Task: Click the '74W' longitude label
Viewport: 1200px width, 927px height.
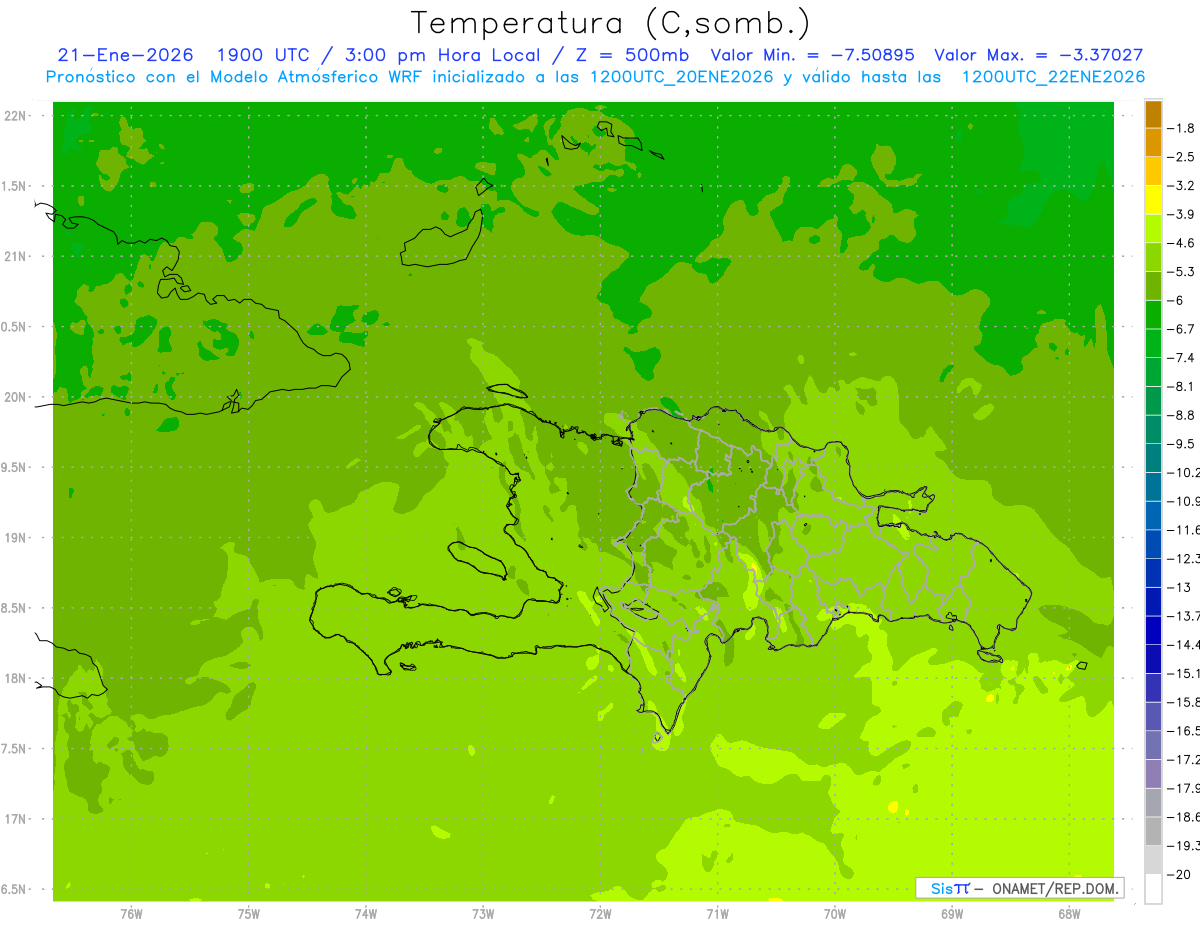Action: click(x=366, y=913)
